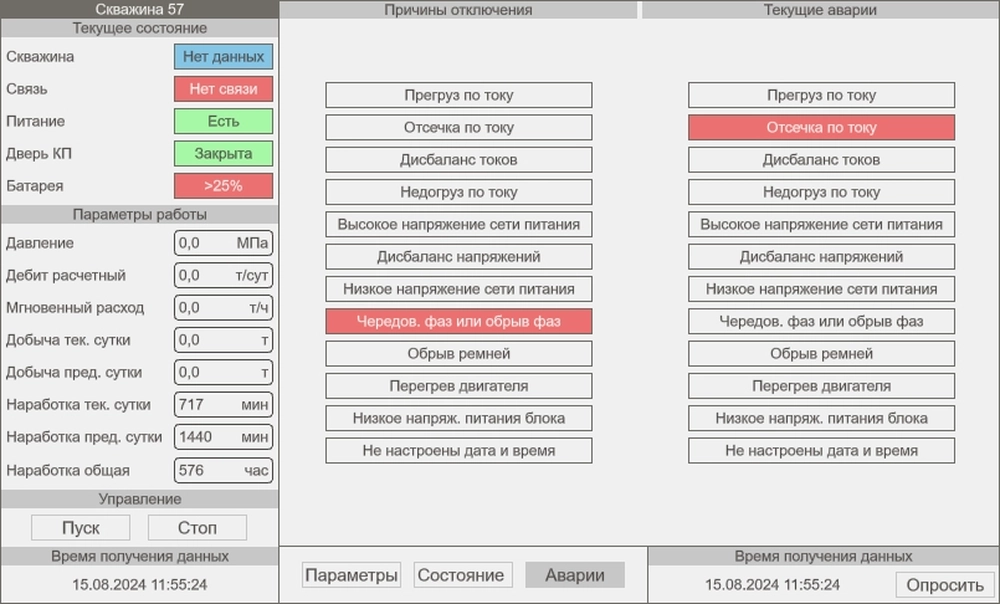Click red Отсечка по току current alarm
This screenshot has width=1000, height=604.
click(821, 128)
